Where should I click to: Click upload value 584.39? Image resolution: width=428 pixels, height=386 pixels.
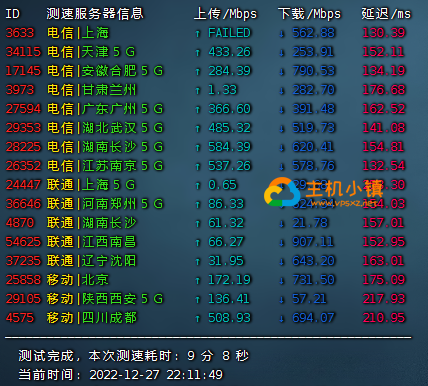tap(229, 147)
